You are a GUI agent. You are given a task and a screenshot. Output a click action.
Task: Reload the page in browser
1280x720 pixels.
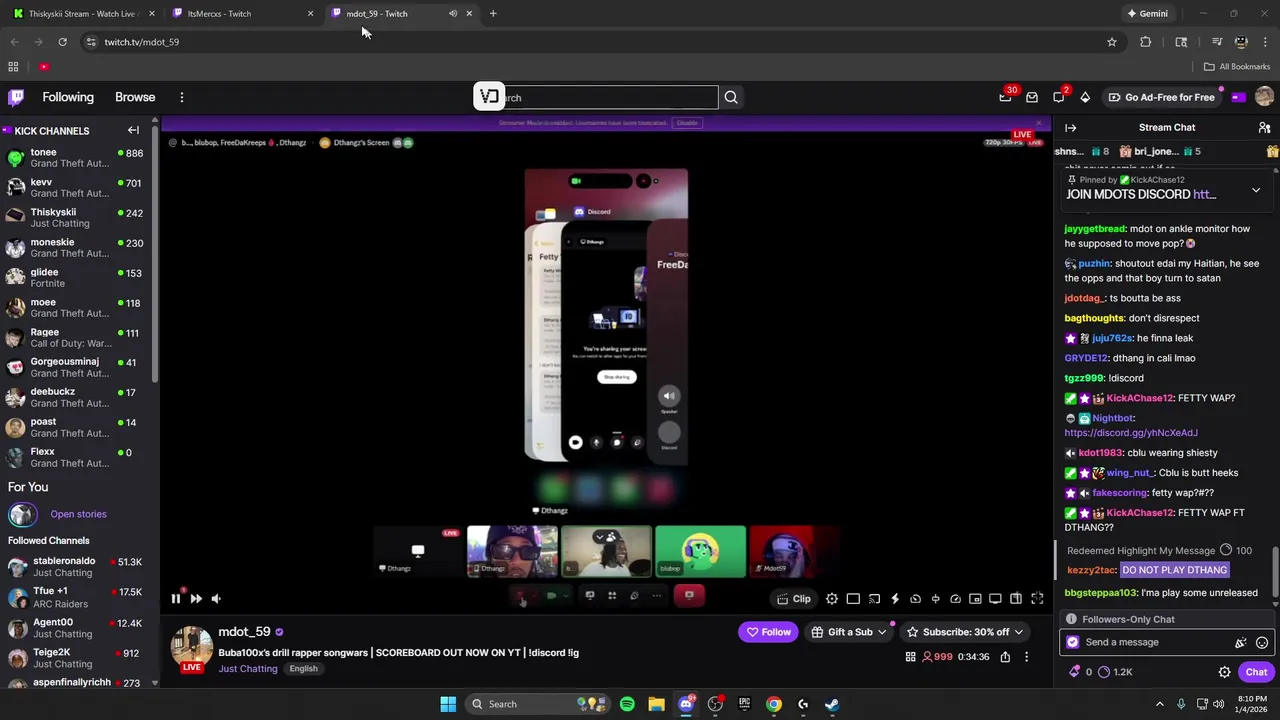click(62, 42)
